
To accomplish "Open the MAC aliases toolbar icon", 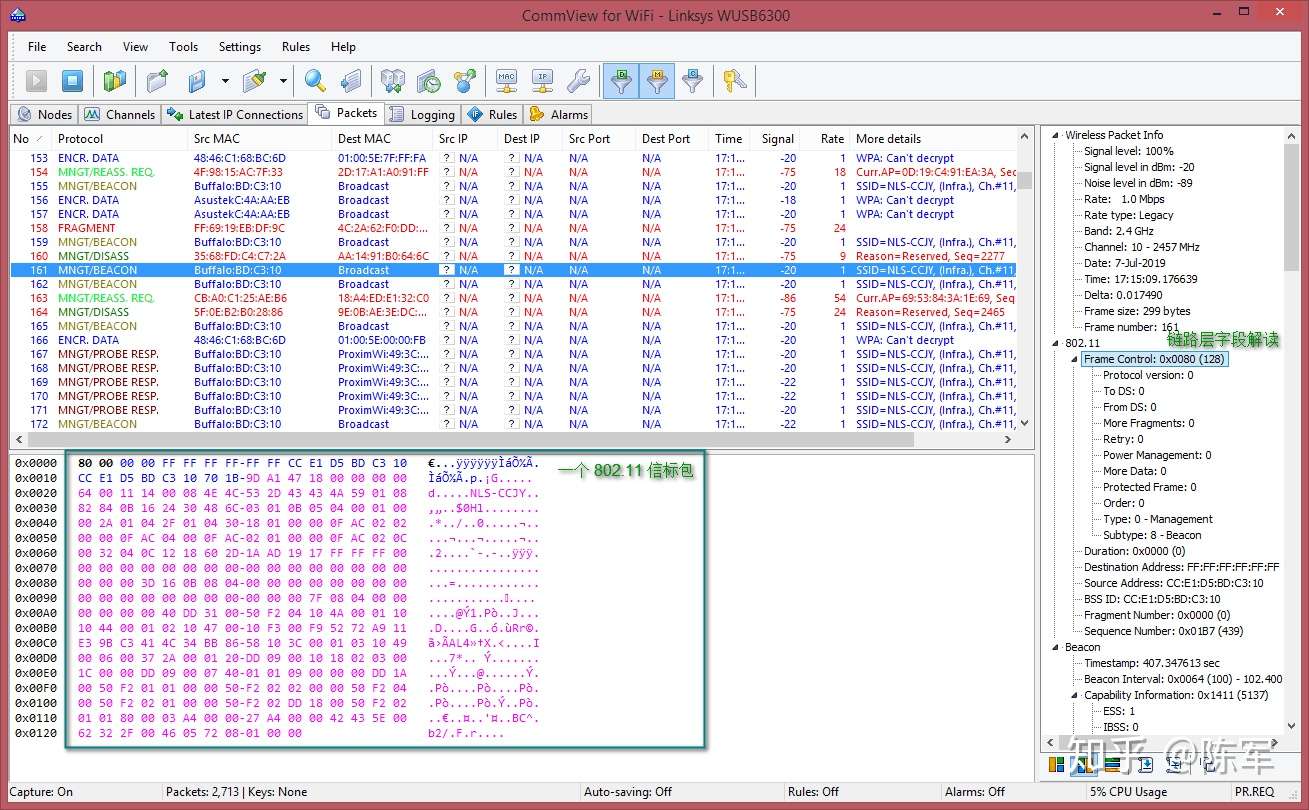I will pos(507,81).
